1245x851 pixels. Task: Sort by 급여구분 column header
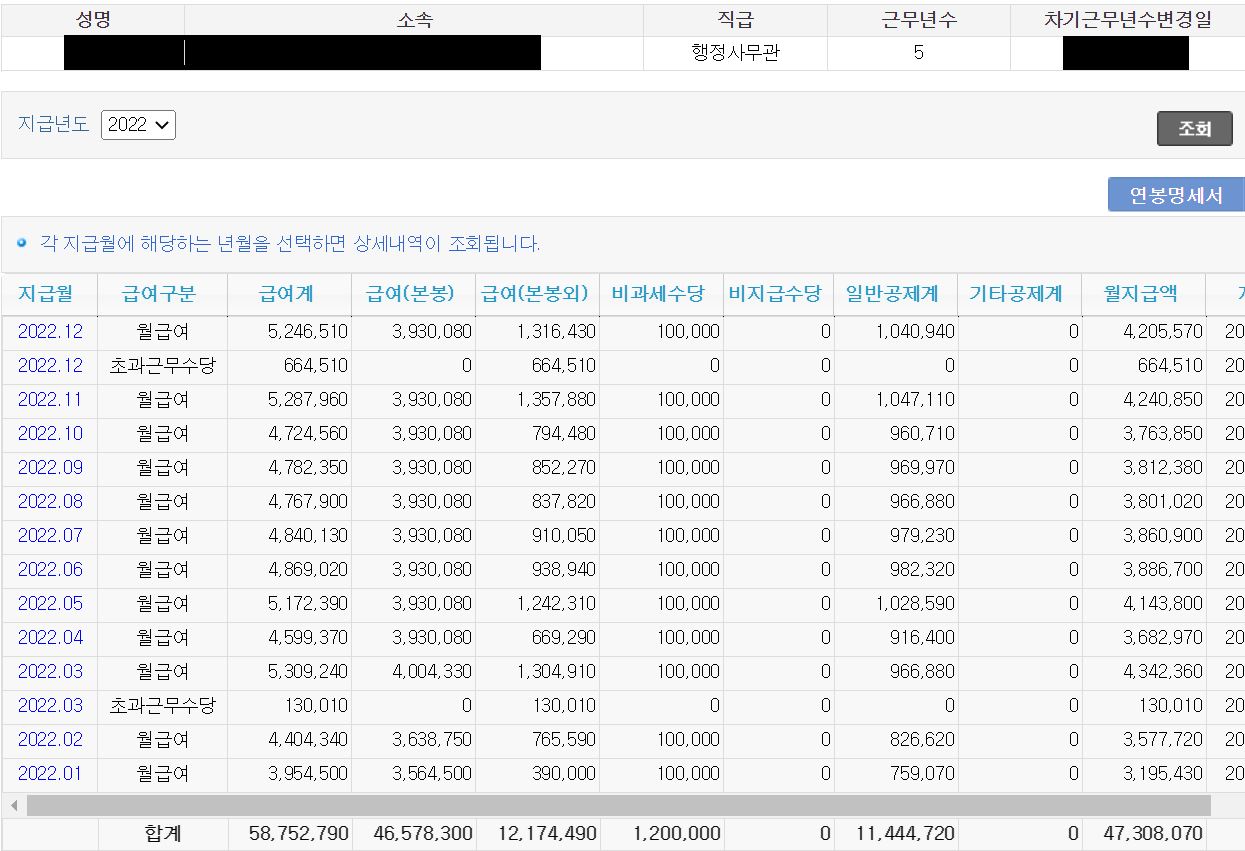[x=159, y=294]
